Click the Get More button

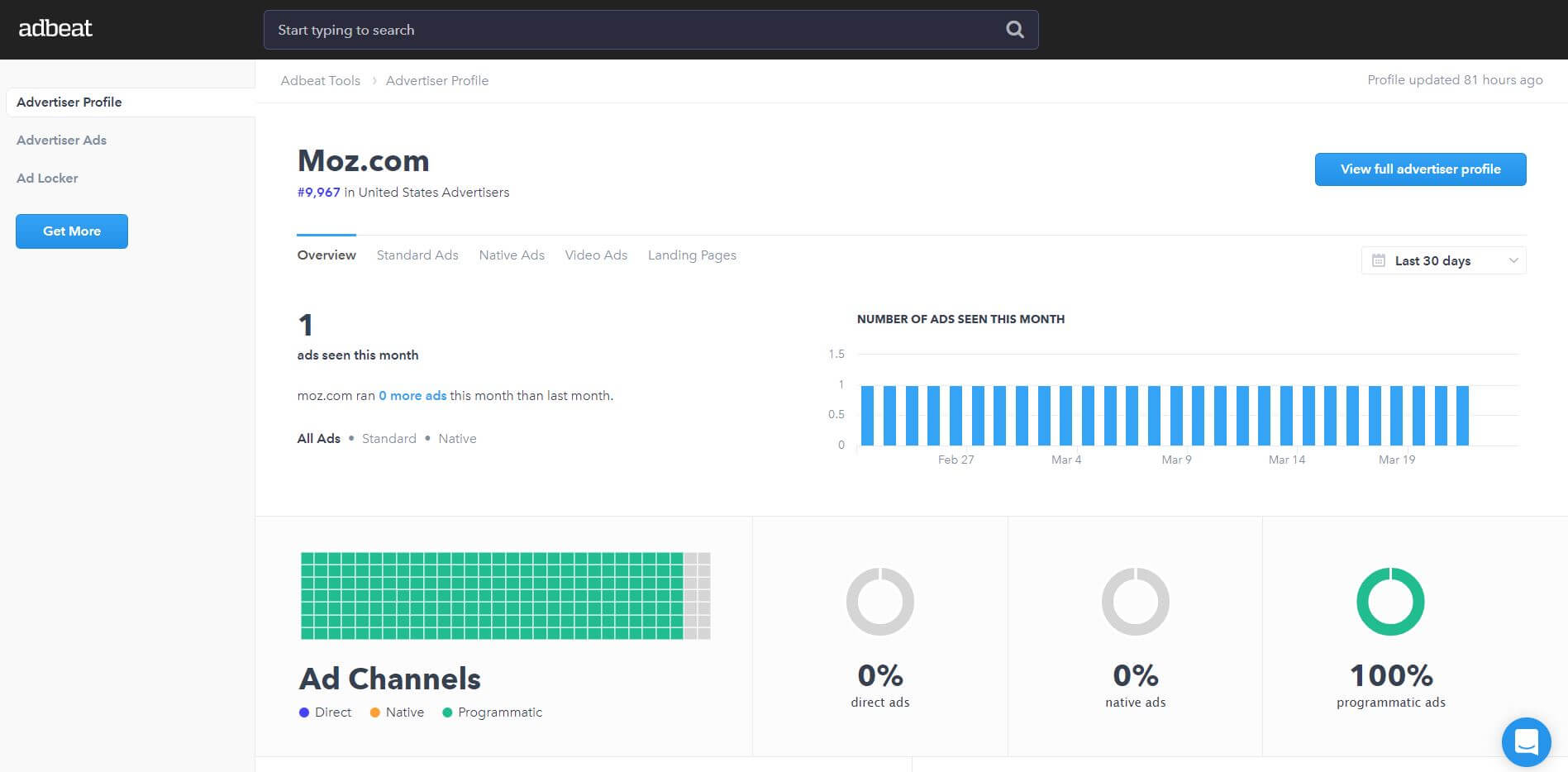click(x=72, y=231)
